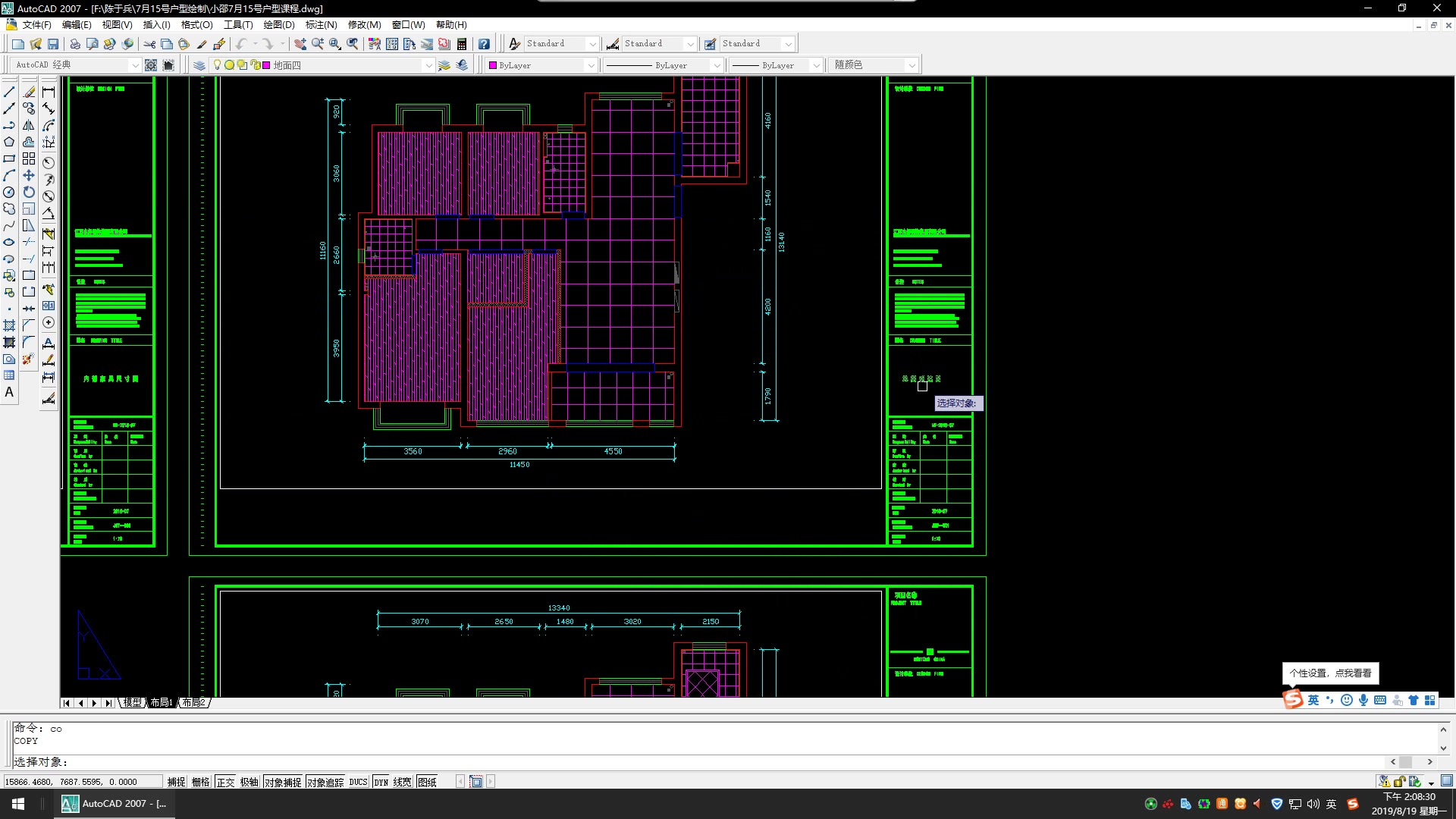The height and width of the screenshot is (819, 1456).
Task: Toggle DUCS in status bar
Action: [x=359, y=782]
